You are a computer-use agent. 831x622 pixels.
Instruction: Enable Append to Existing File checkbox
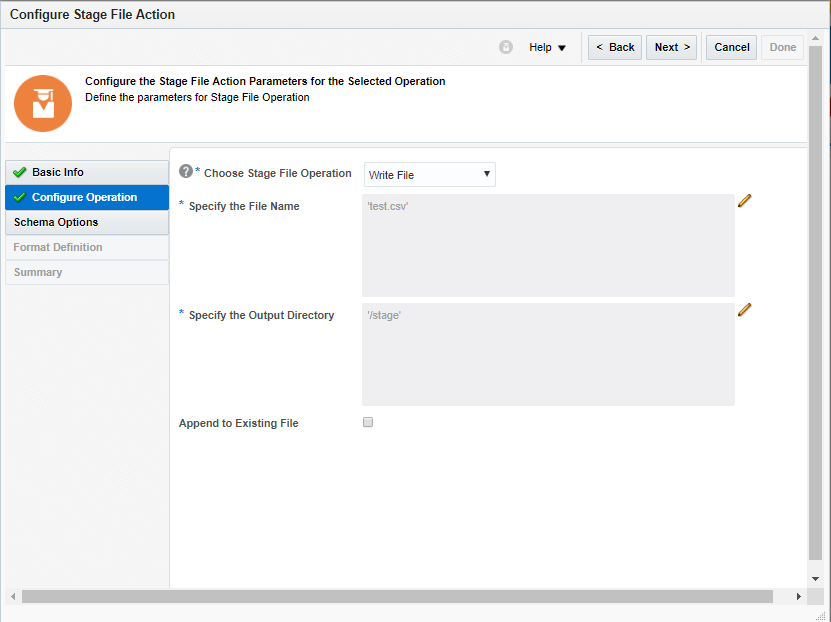pyautogui.click(x=368, y=422)
